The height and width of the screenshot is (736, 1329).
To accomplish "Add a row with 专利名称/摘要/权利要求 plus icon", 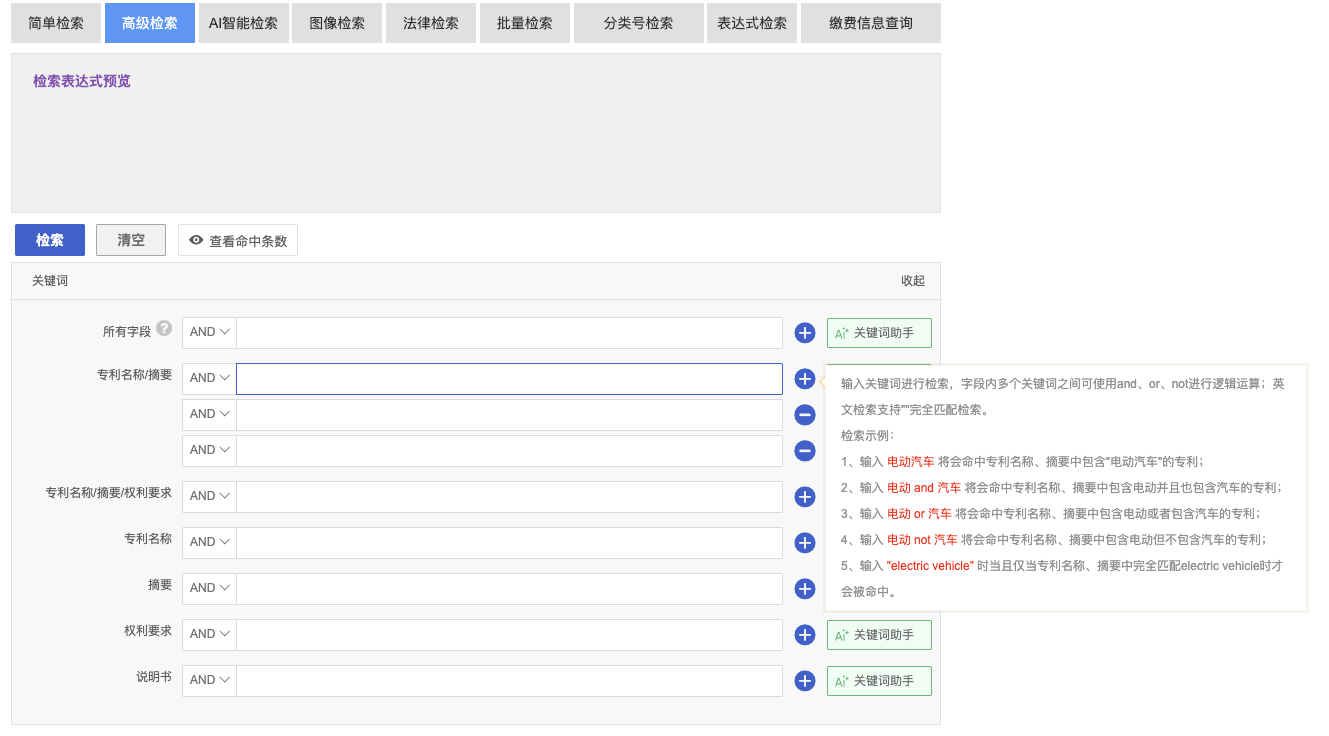I will [805, 497].
